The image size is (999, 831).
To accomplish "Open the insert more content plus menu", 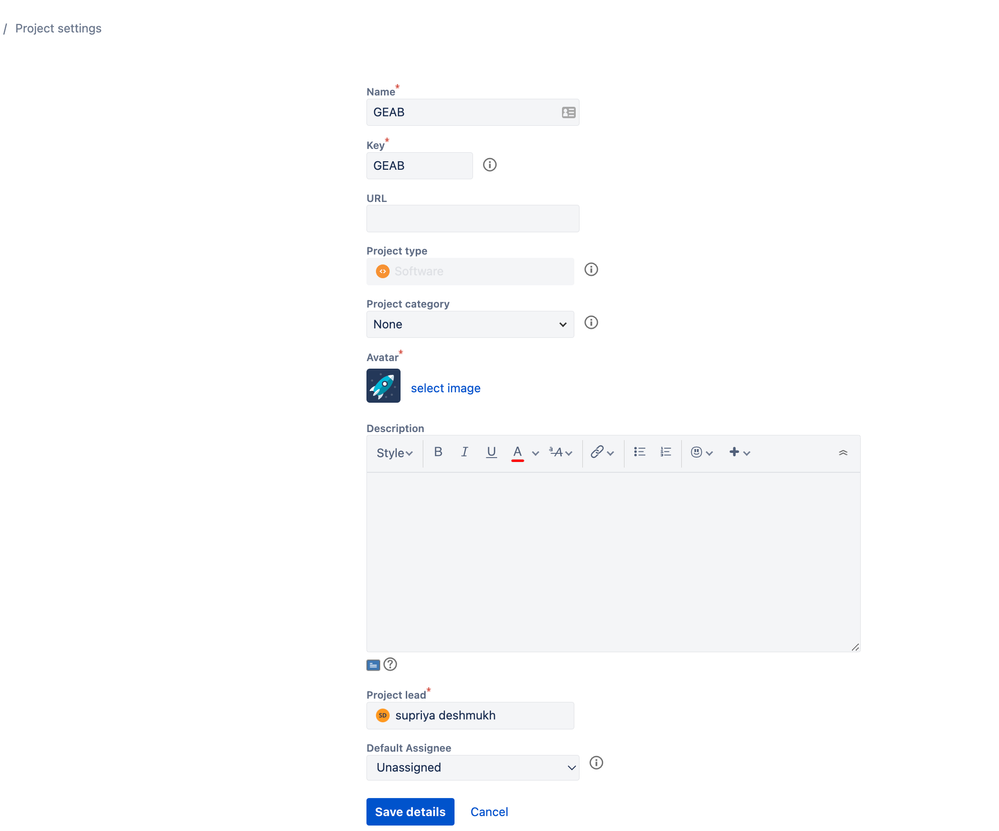I will point(735,452).
